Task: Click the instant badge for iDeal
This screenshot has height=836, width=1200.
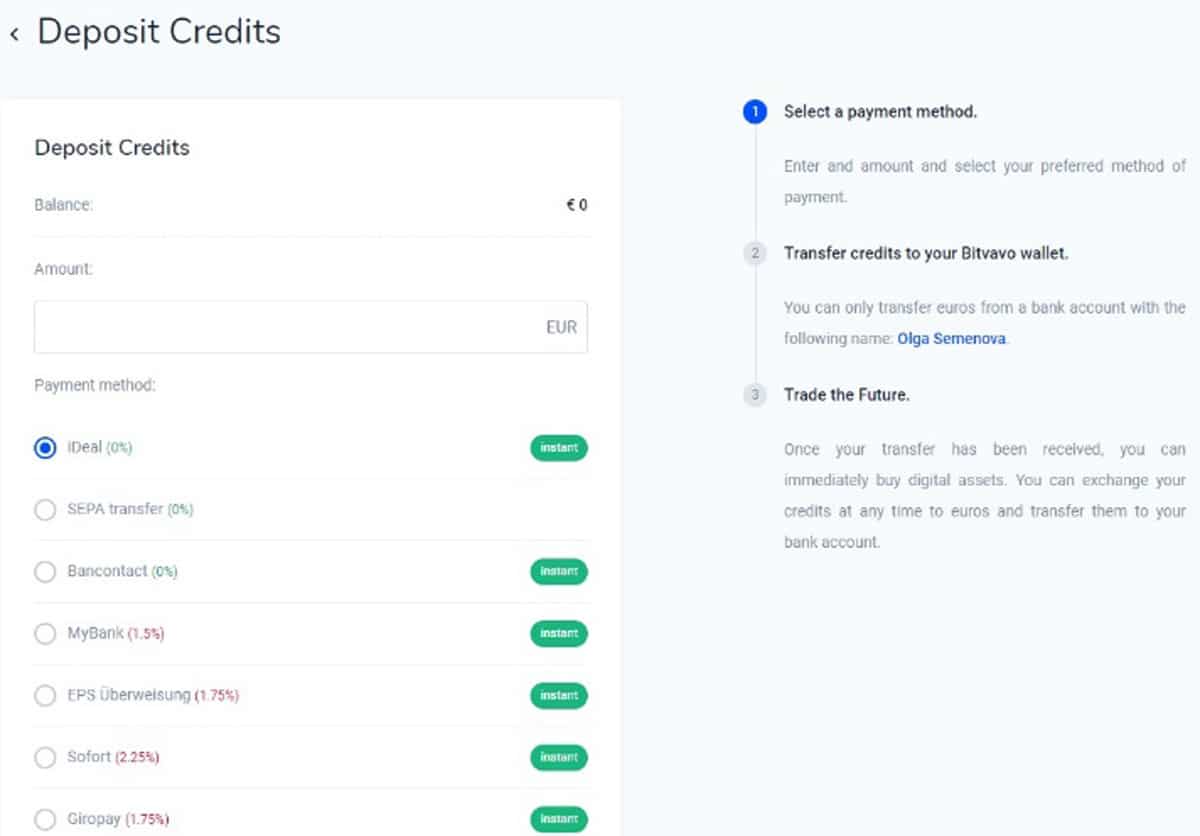Action: pyautogui.click(x=559, y=448)
